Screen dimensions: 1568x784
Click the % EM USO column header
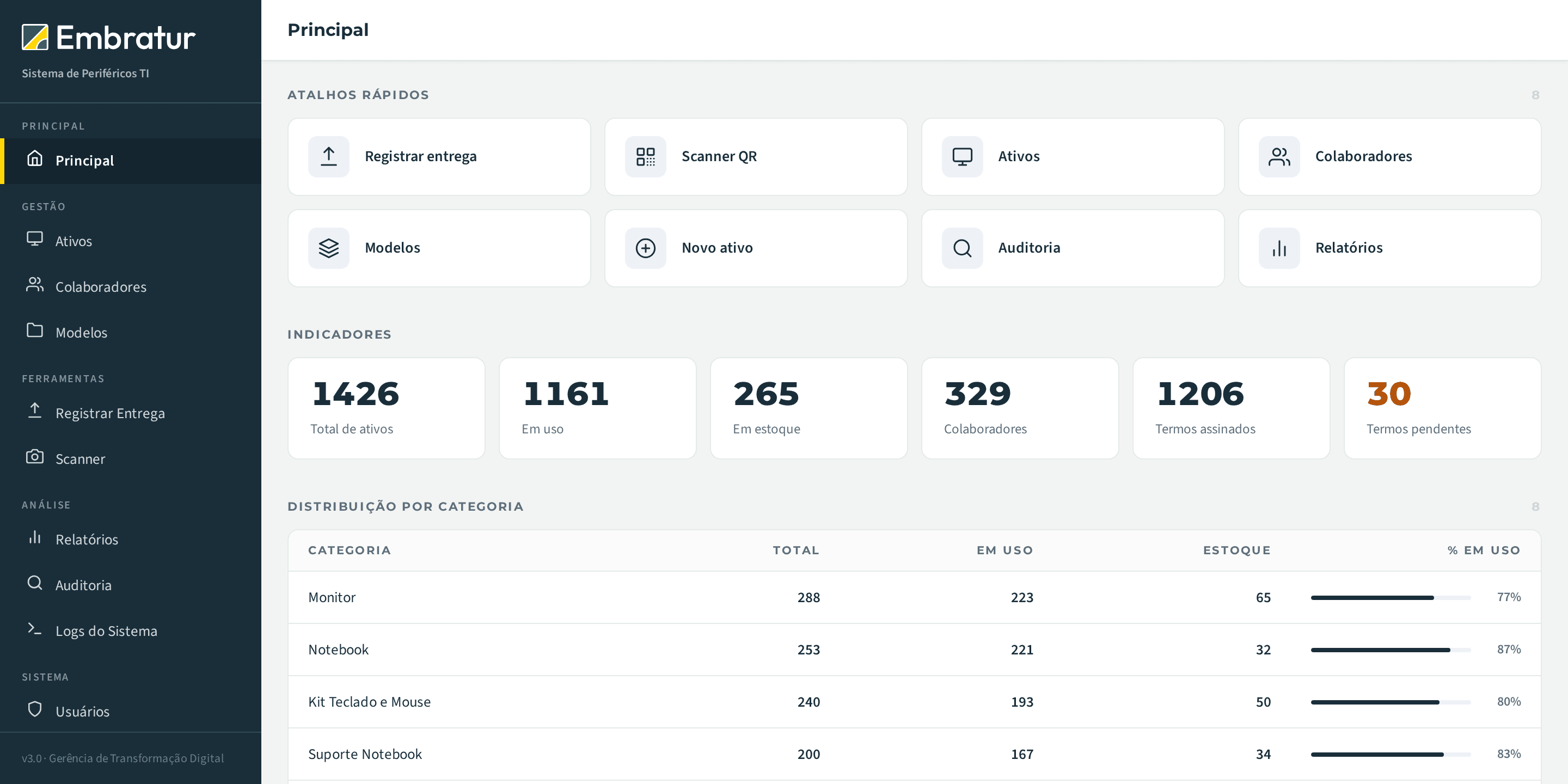point(1484,550)
